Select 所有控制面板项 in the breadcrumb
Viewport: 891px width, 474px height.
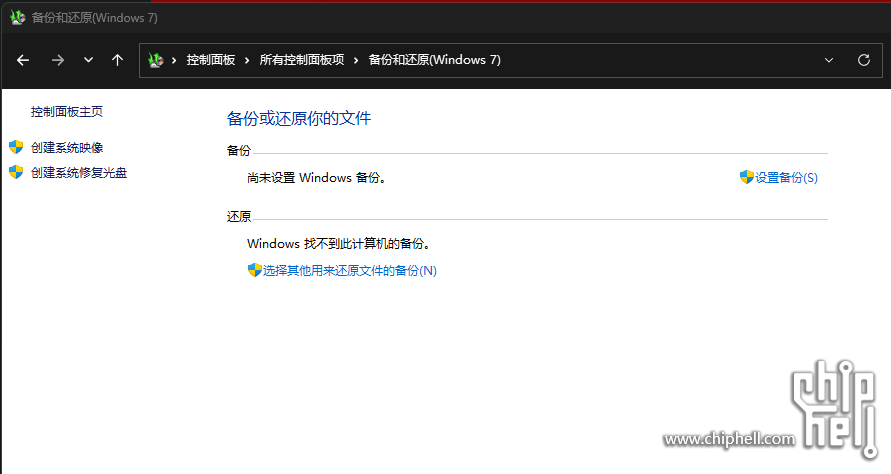[x=302, y=60]
